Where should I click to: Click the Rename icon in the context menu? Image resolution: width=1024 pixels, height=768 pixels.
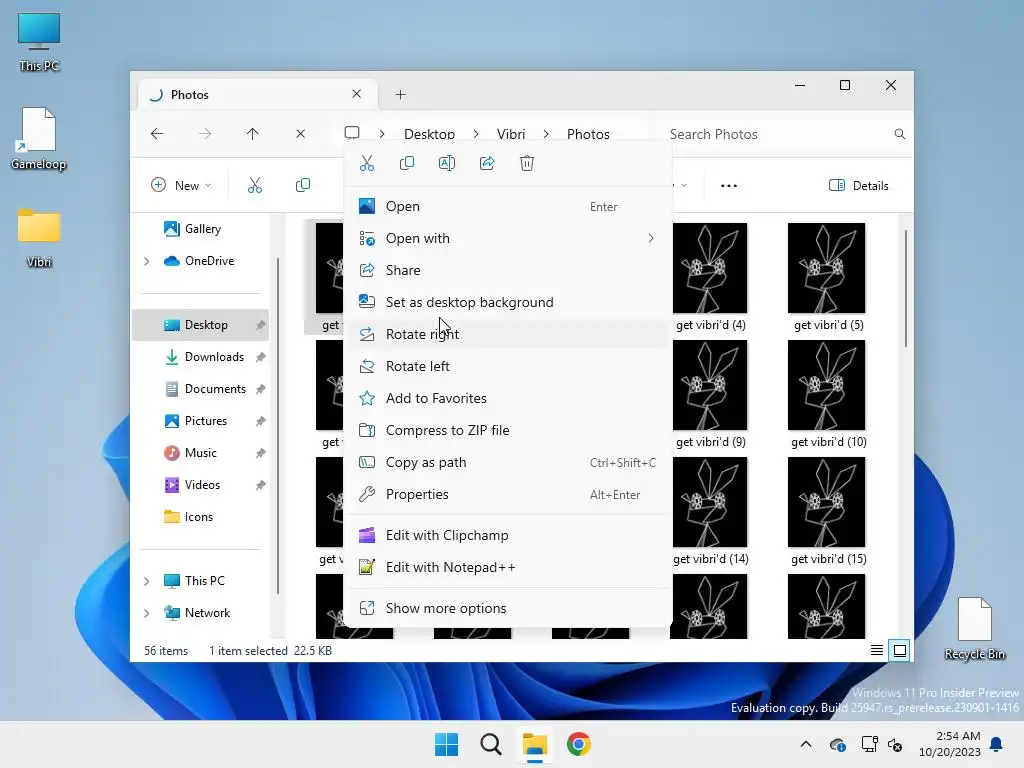click(x=447, y=163)
